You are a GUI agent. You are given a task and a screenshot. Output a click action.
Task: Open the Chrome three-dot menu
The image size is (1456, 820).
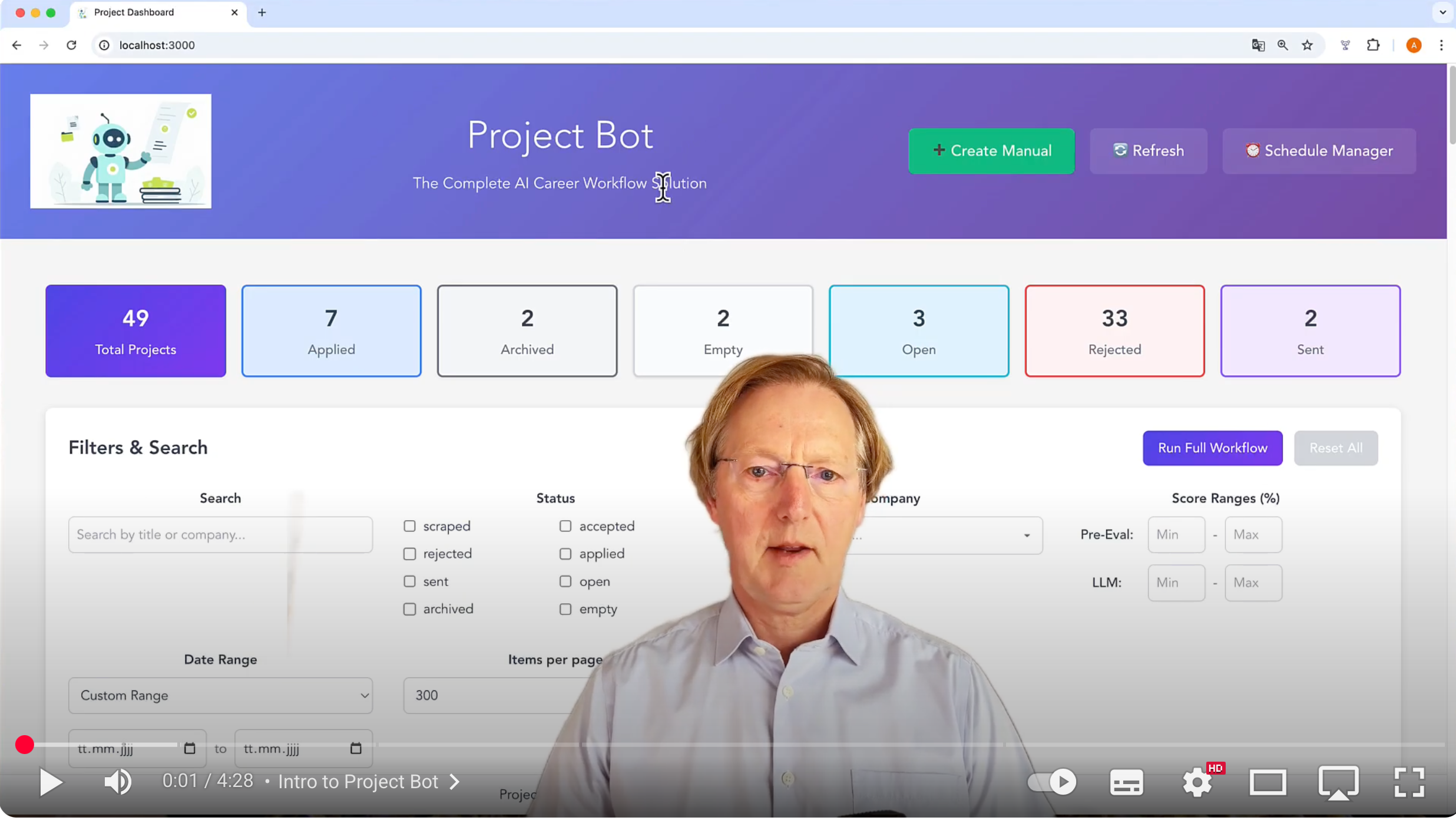[x=1441, y=45]
